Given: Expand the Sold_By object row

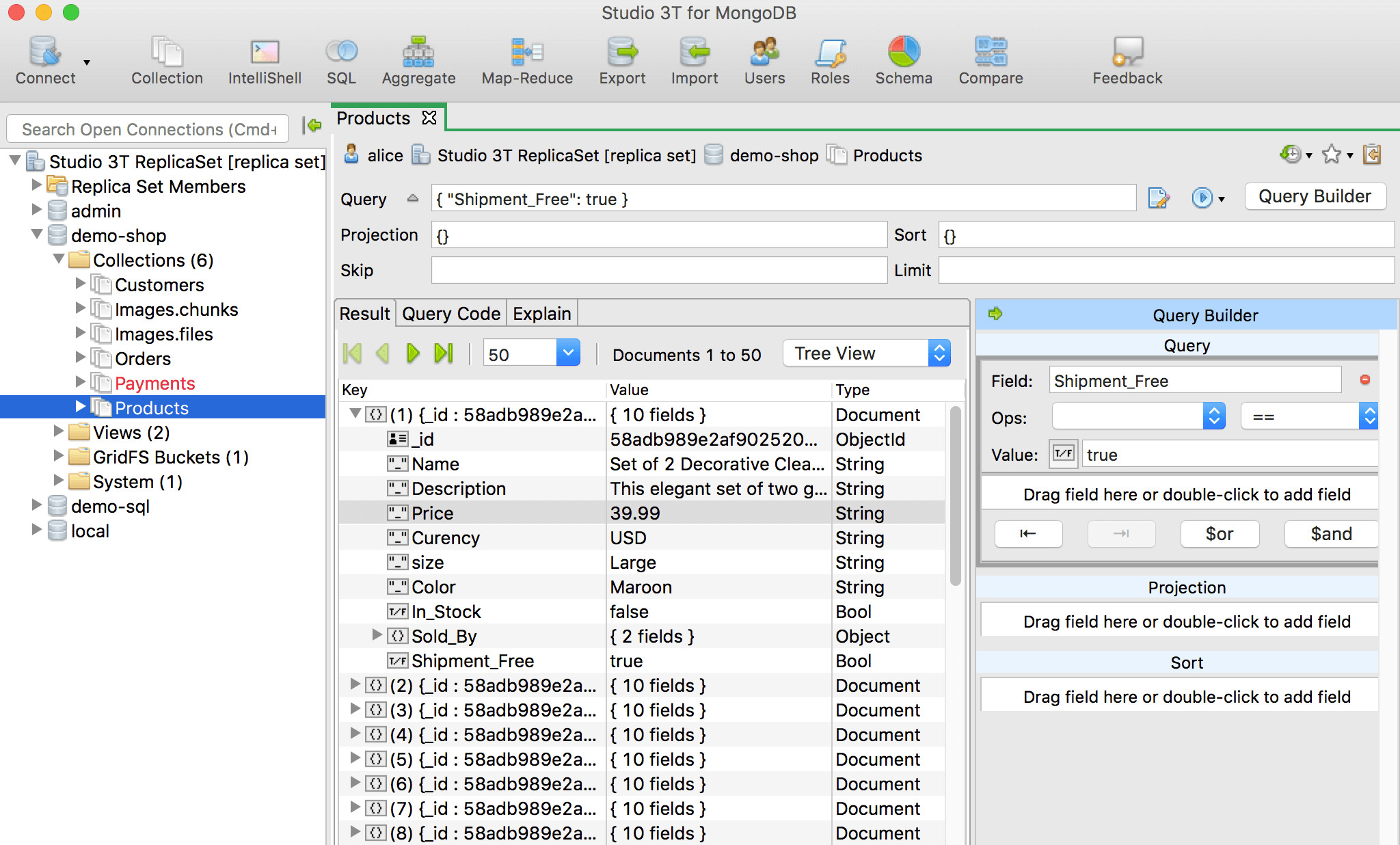Looking at the screenshot, I should click(377, 635).
